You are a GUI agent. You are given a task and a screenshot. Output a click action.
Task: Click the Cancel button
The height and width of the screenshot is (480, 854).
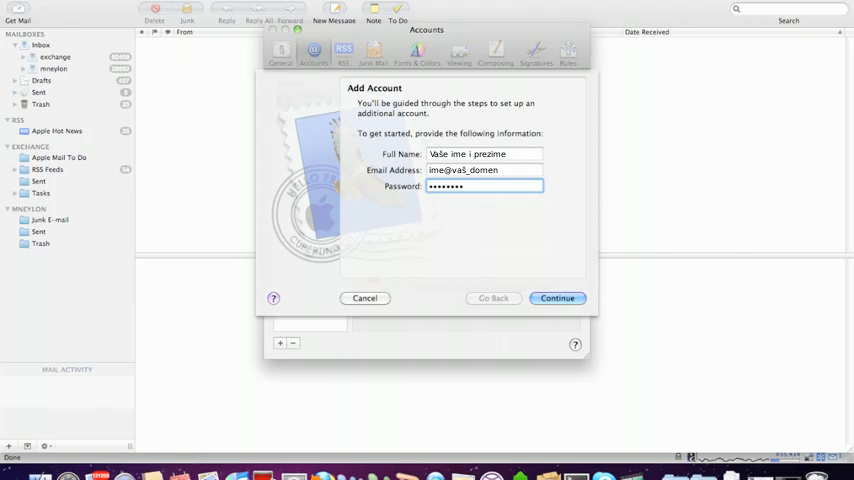click(x=365, y=299)
